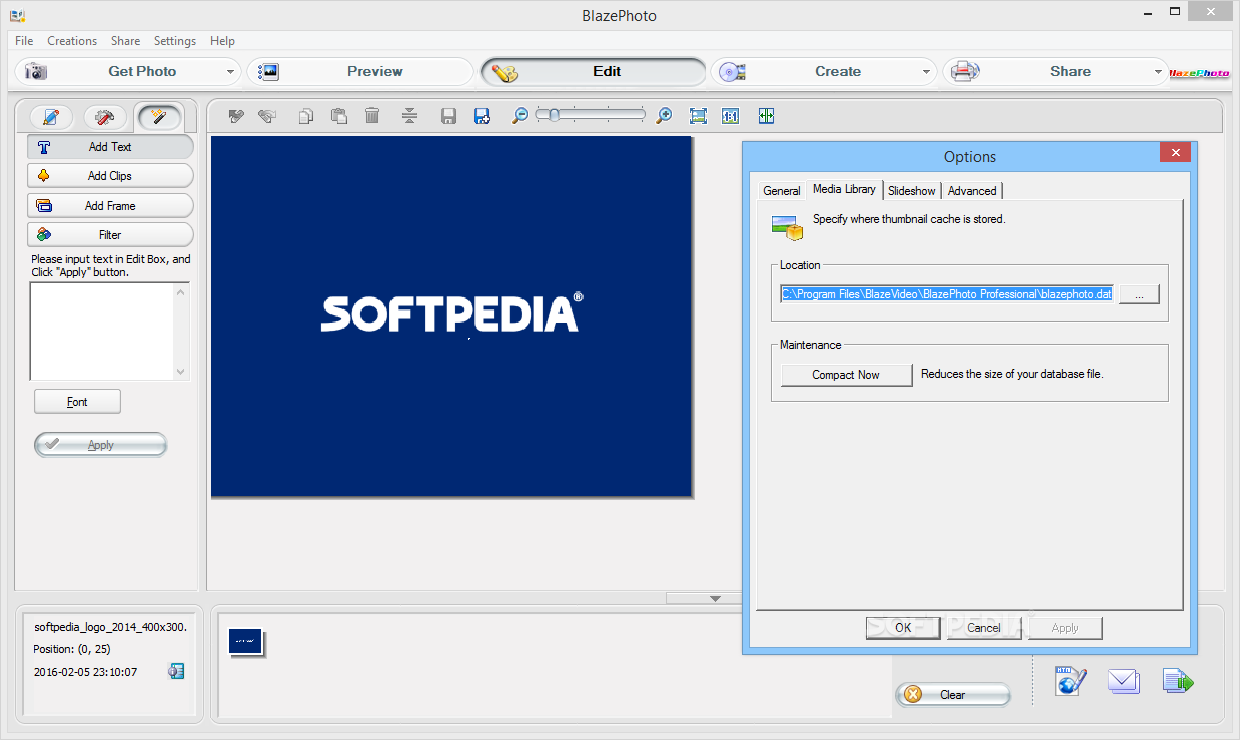Click the thumbnail cache Location path field
The image size is (1240, 740).
click(947, 294)
